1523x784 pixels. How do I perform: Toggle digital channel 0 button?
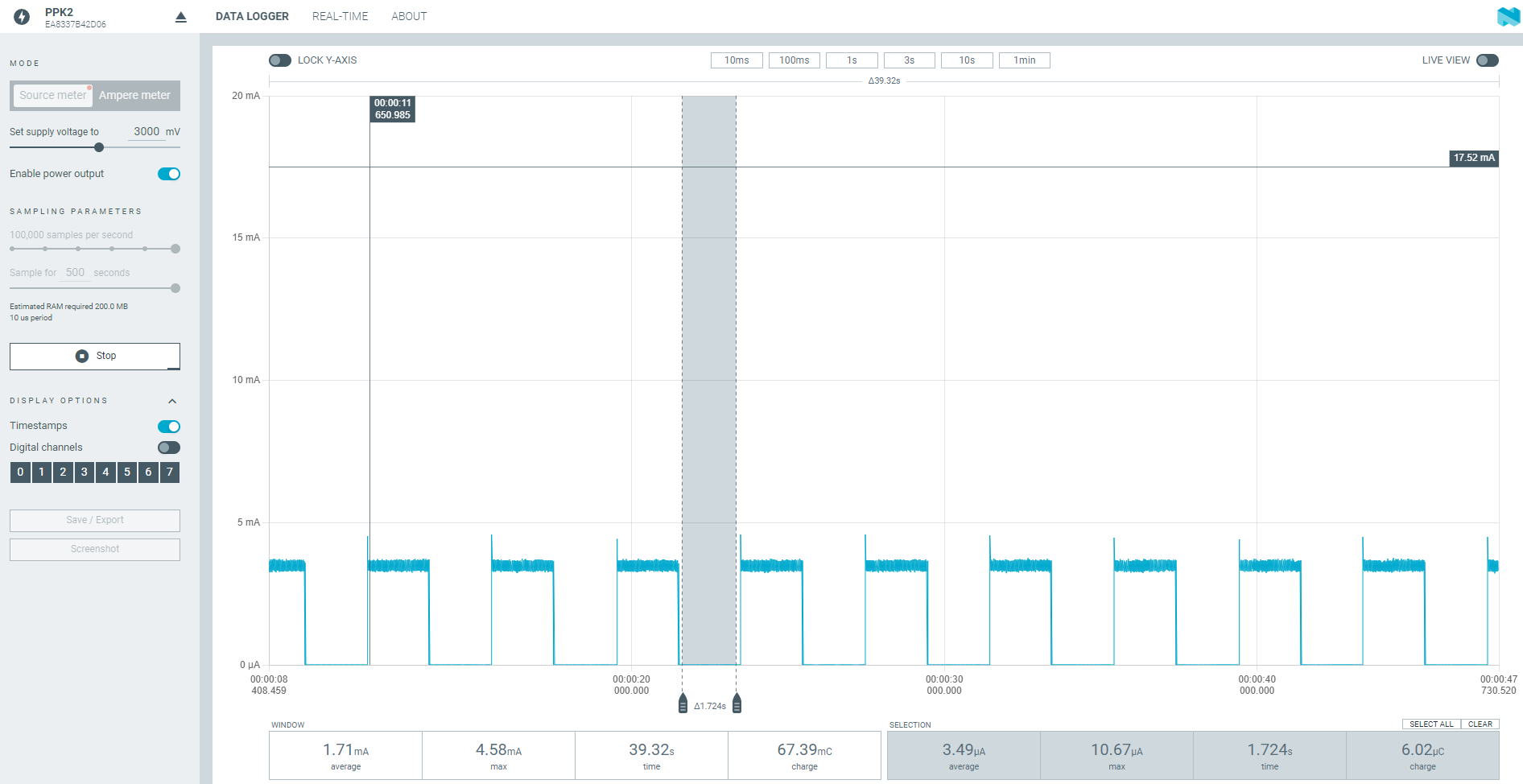point(20,472)
